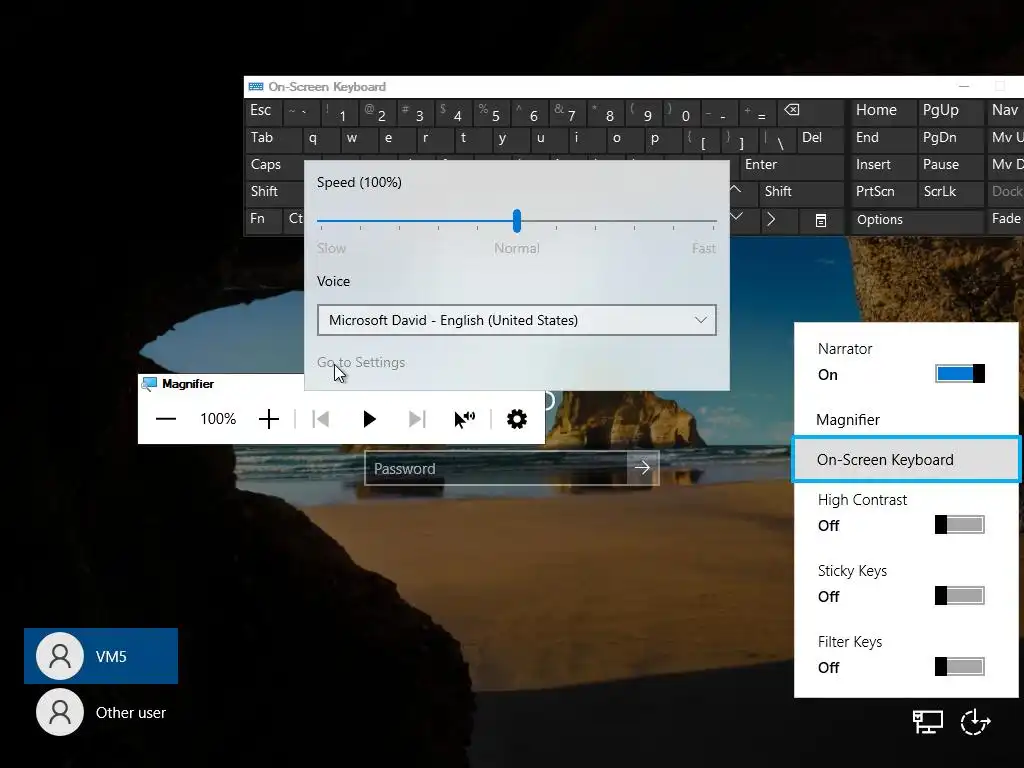The height and width of the screenshot is (768, 1024).
Task: Tap the PgDn key on keyboard
Action: [949, 138]
